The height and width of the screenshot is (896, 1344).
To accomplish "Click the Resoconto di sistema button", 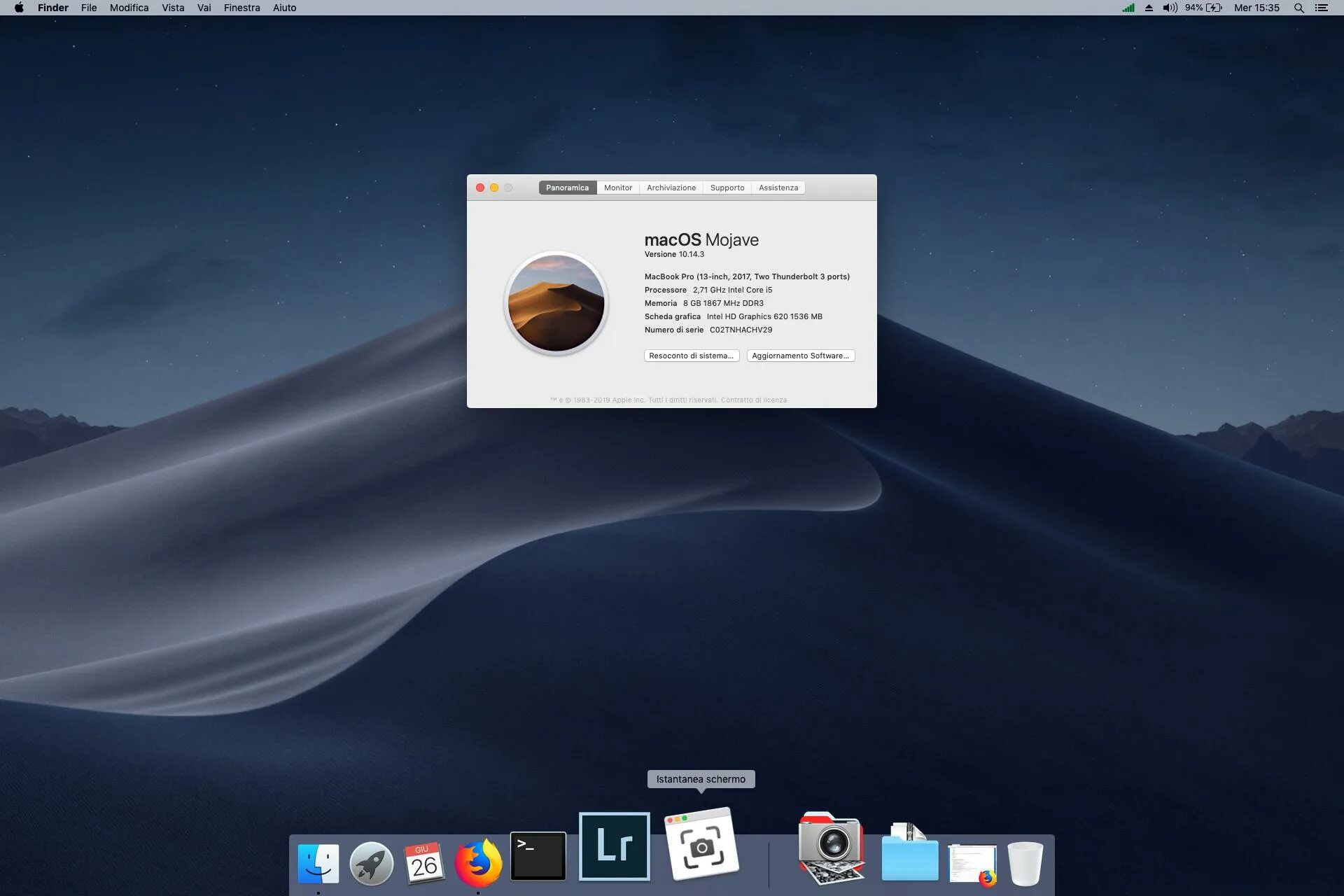I will (691, 356).
